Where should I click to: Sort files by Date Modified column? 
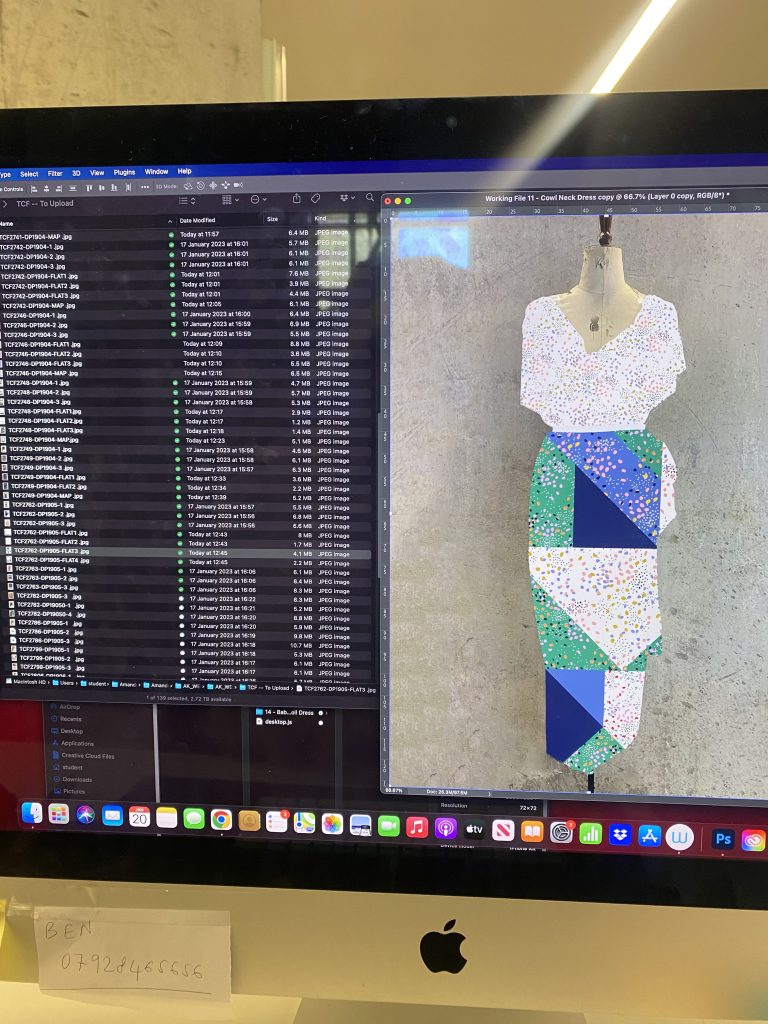197,221
